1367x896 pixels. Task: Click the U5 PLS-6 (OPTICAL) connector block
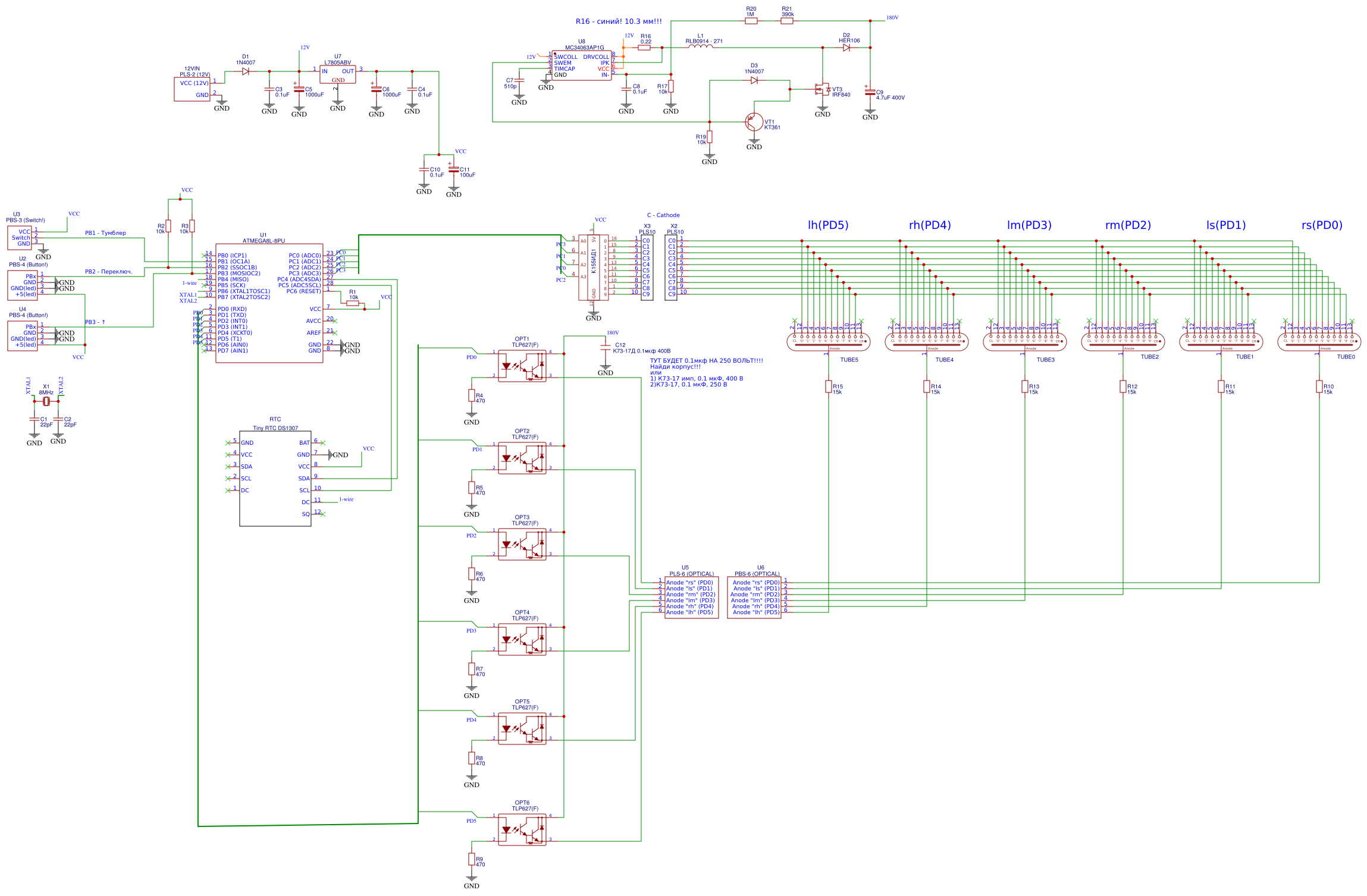pyautogui.click(x=691, y=598)
